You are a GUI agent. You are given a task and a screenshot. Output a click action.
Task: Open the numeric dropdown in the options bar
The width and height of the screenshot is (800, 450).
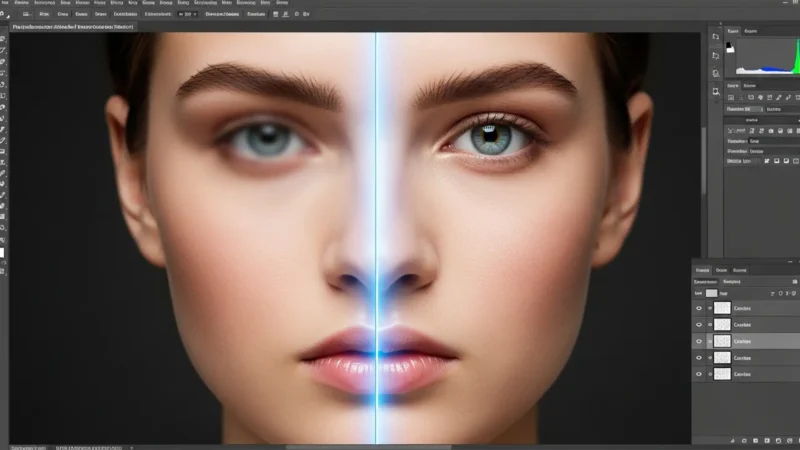click(x=187, y=14)
